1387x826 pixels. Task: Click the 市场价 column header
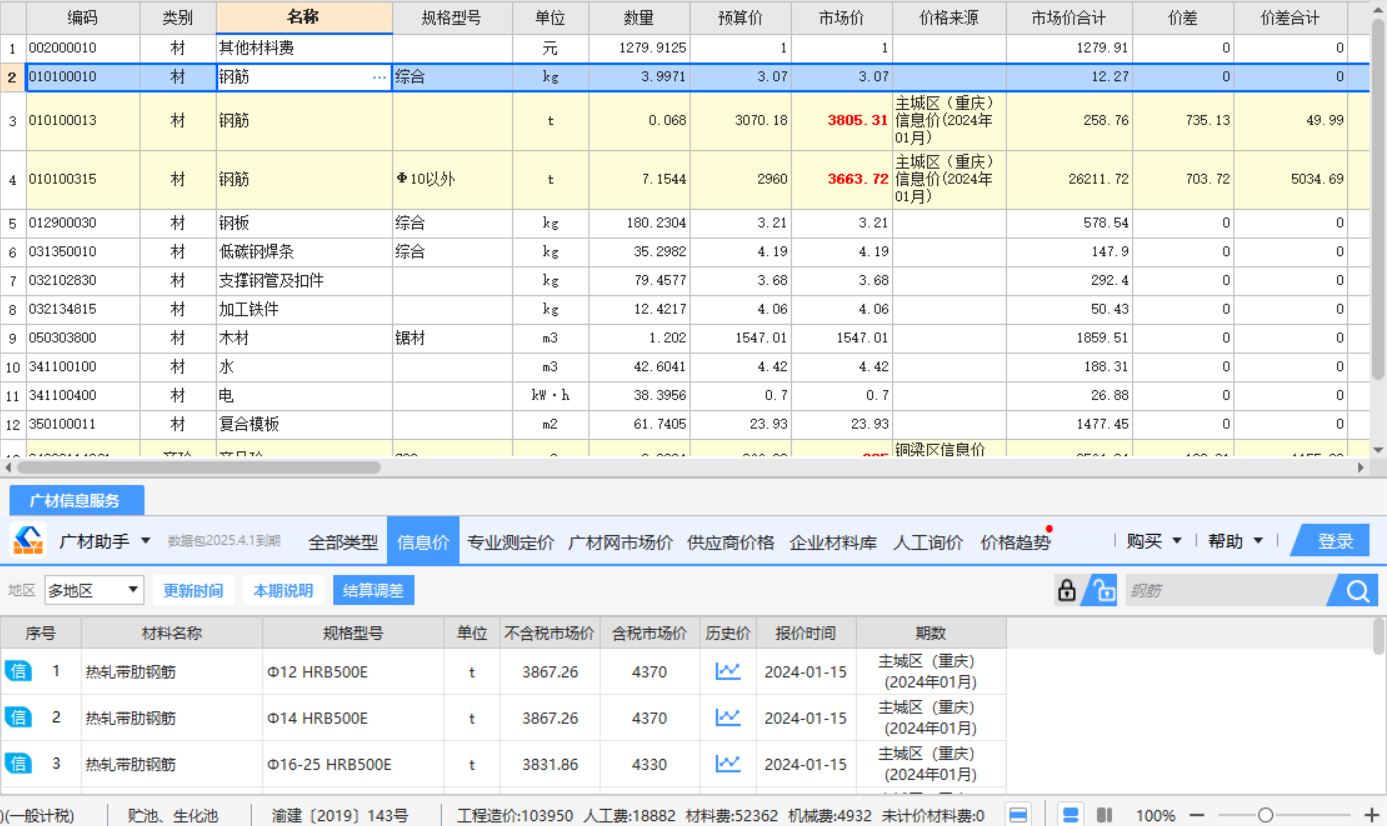coord(841,18)
